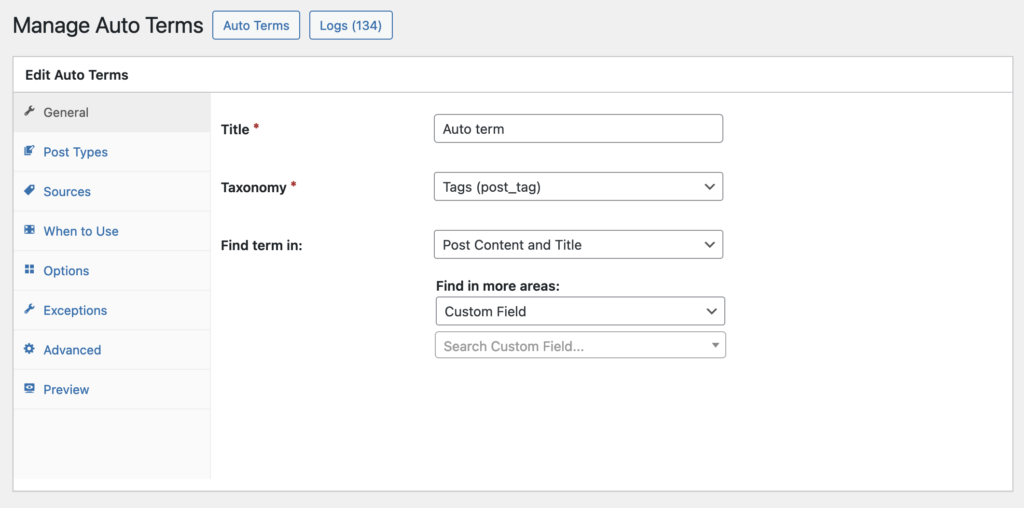Image resolution: width=1024 pixels, height=508 pixels.
Task: Click the Auto Terms button
Action: 256,25
